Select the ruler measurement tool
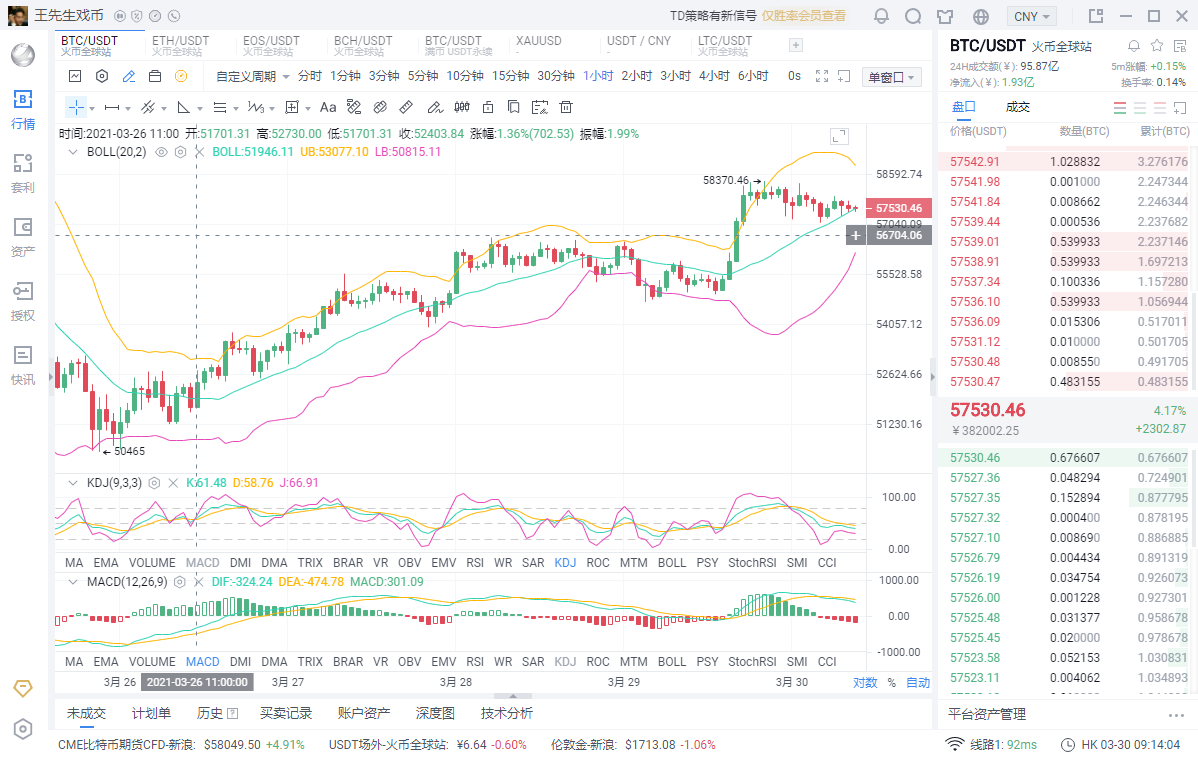1198x759 pixels. click(x=404, y=107)
